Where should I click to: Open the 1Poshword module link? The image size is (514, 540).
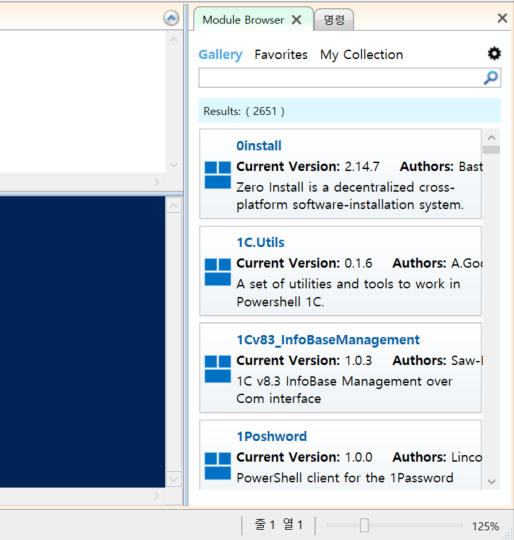tap(272, 436)
